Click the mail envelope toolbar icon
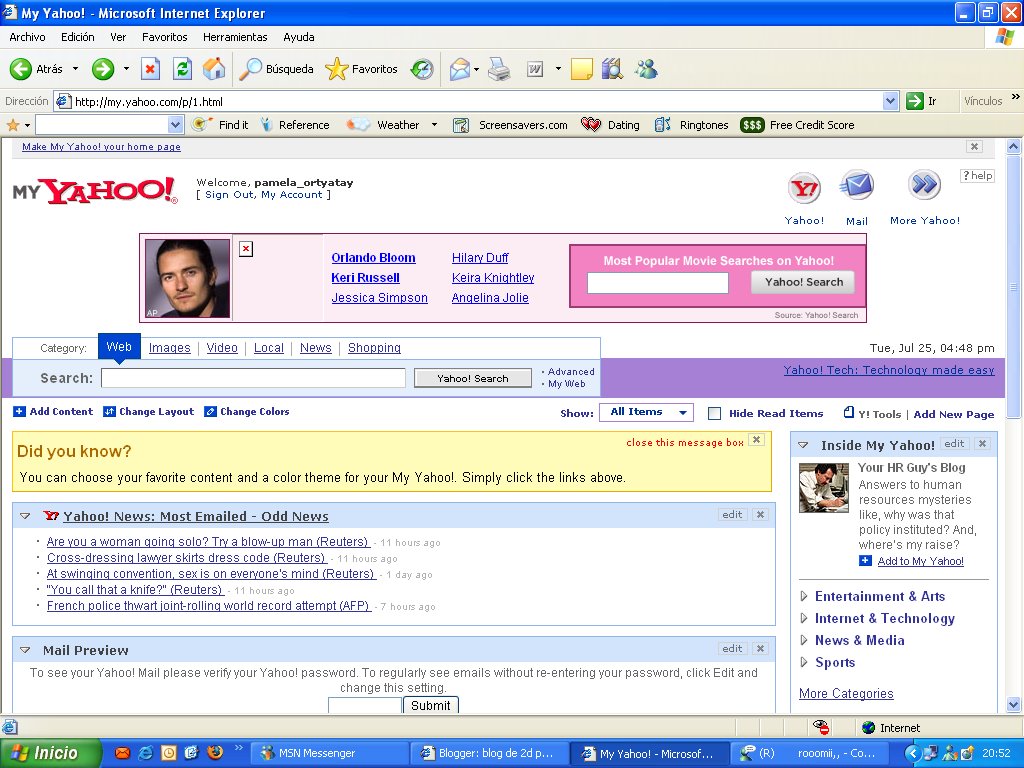 460,69
